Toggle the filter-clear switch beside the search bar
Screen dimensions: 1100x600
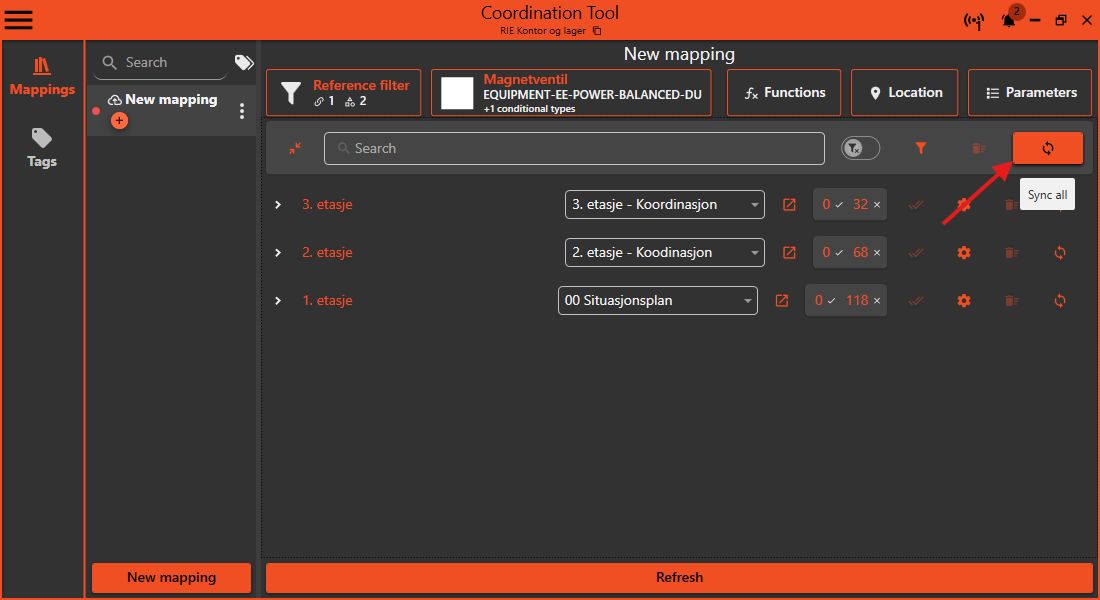[x=860, y=148]
